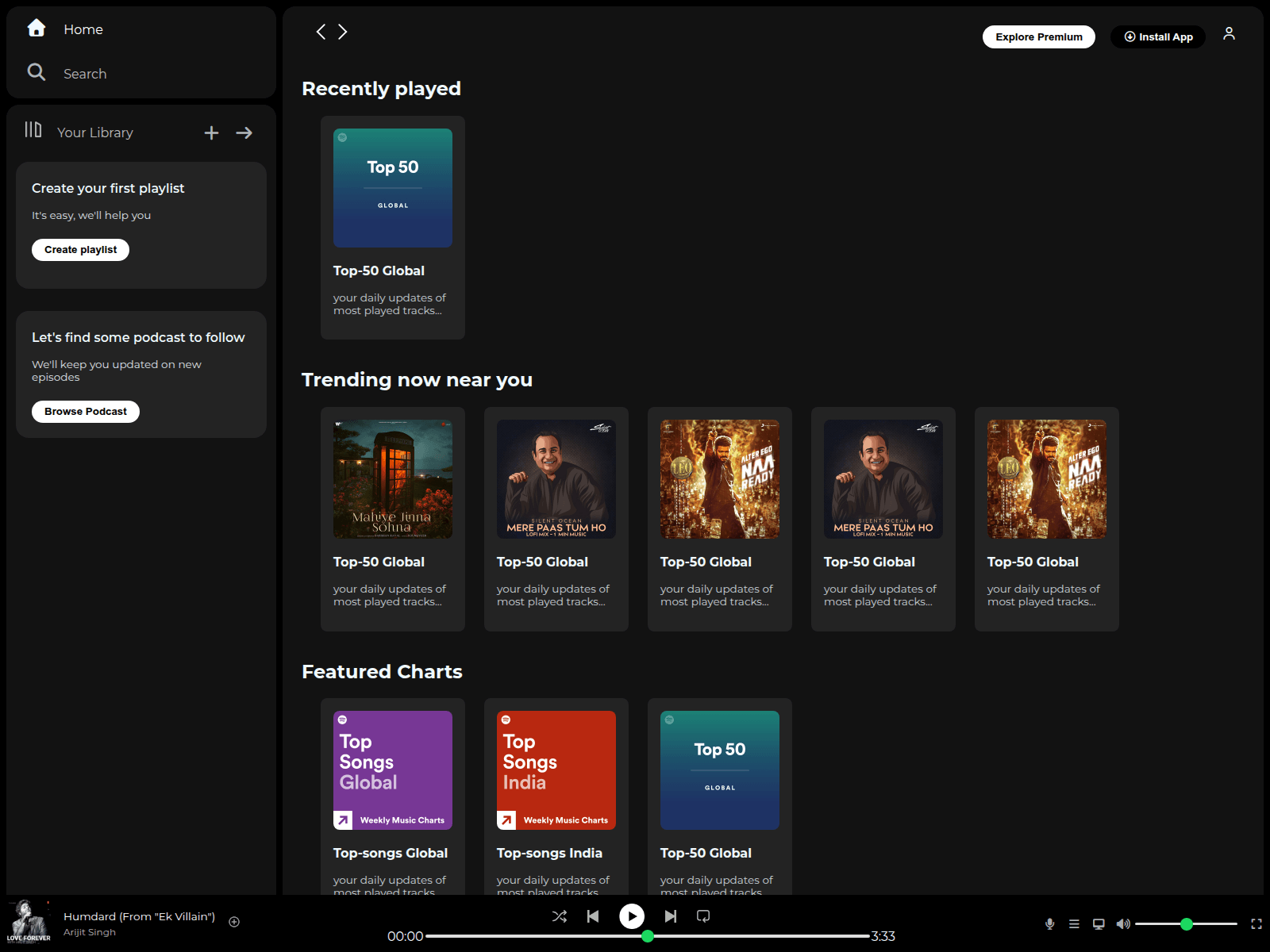
Task: Toggle repeat mode
Action: pos(703,916)
